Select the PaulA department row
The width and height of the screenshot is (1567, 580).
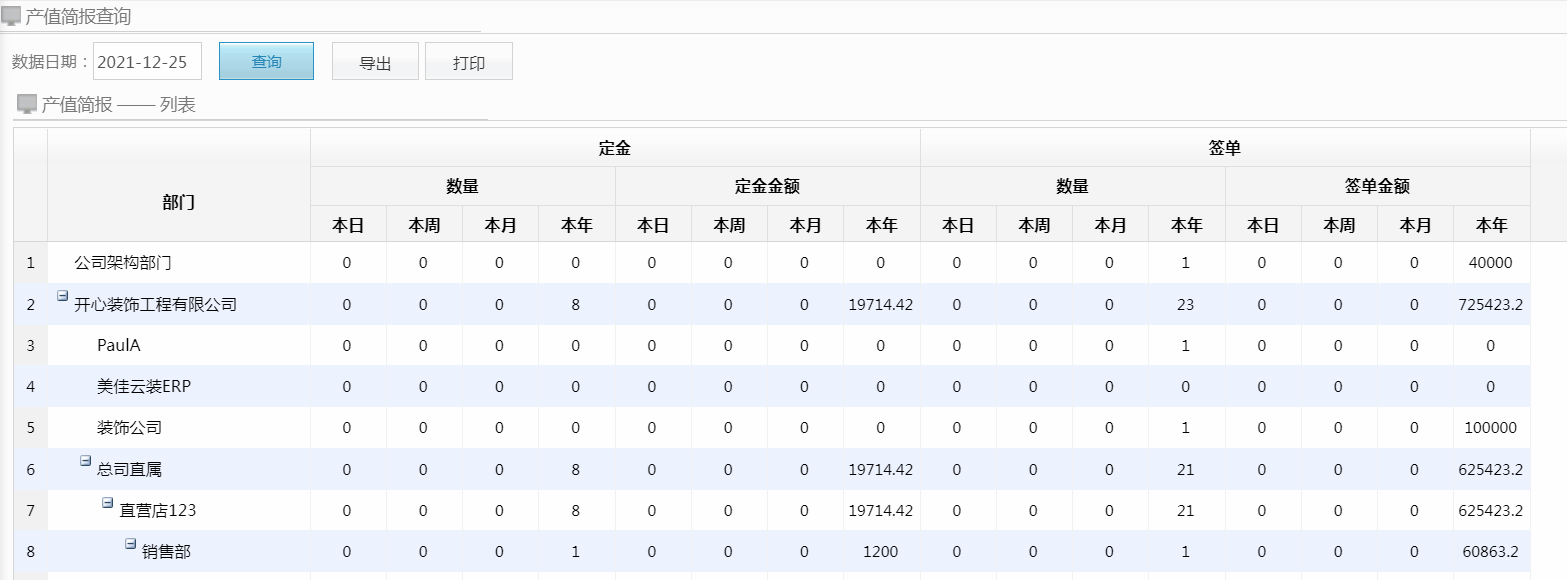click(x=119, y=346)
